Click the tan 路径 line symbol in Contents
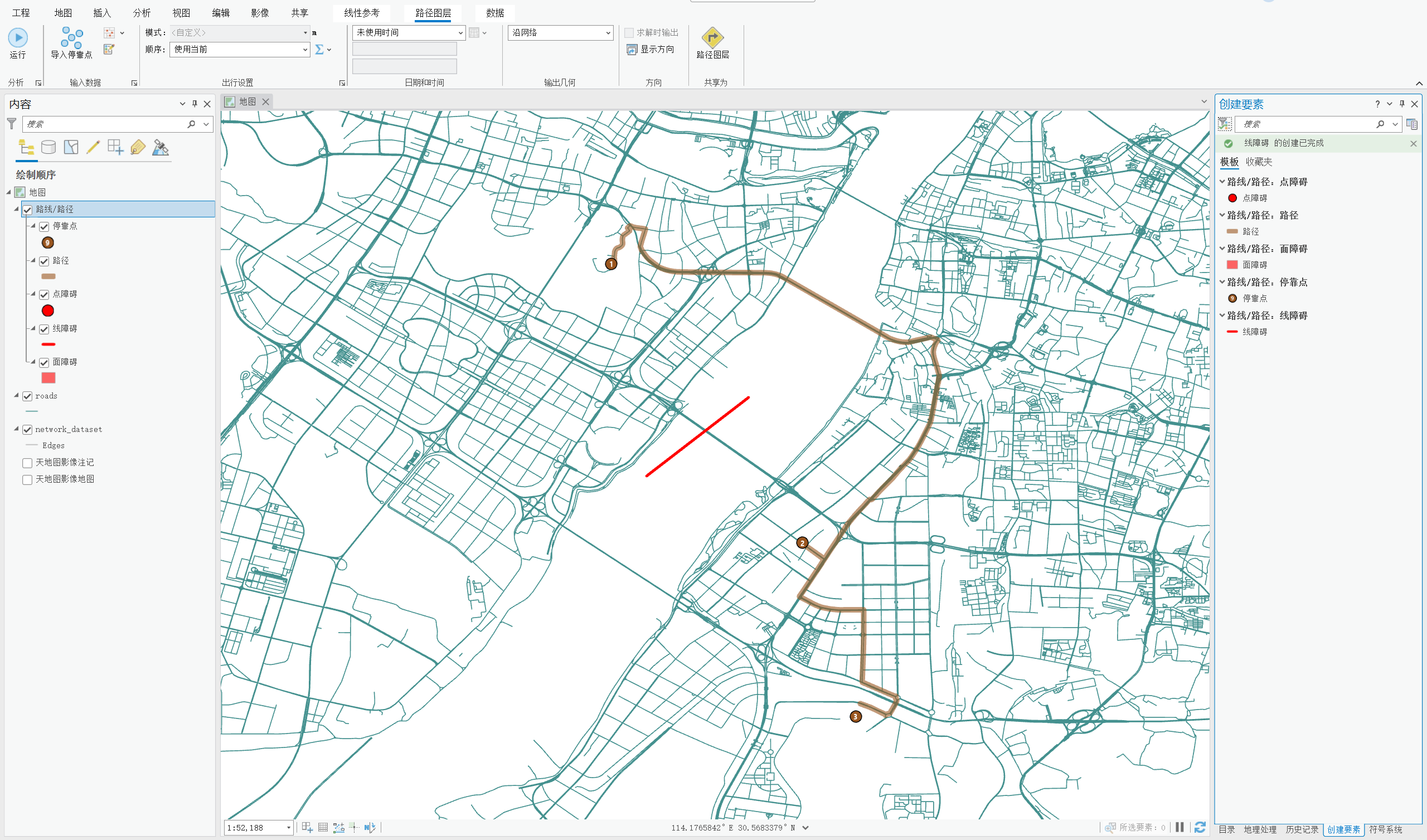1427x840 pixels. (x=48, y=276)
